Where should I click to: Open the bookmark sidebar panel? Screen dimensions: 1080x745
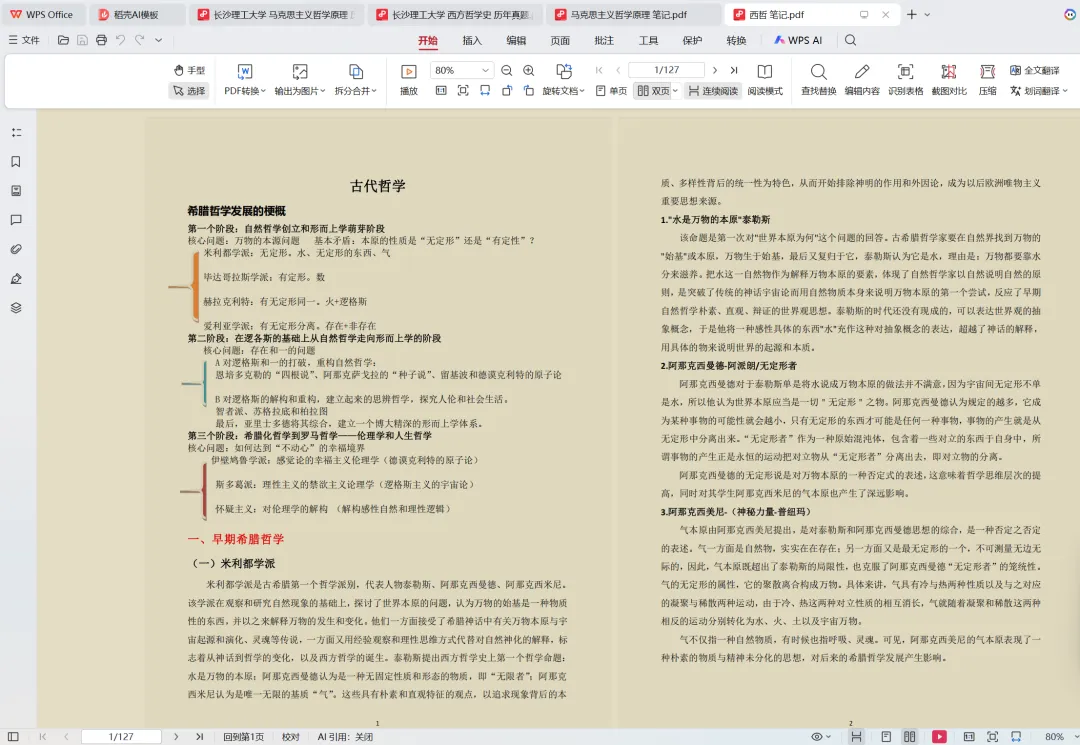[x=16, y=162]
